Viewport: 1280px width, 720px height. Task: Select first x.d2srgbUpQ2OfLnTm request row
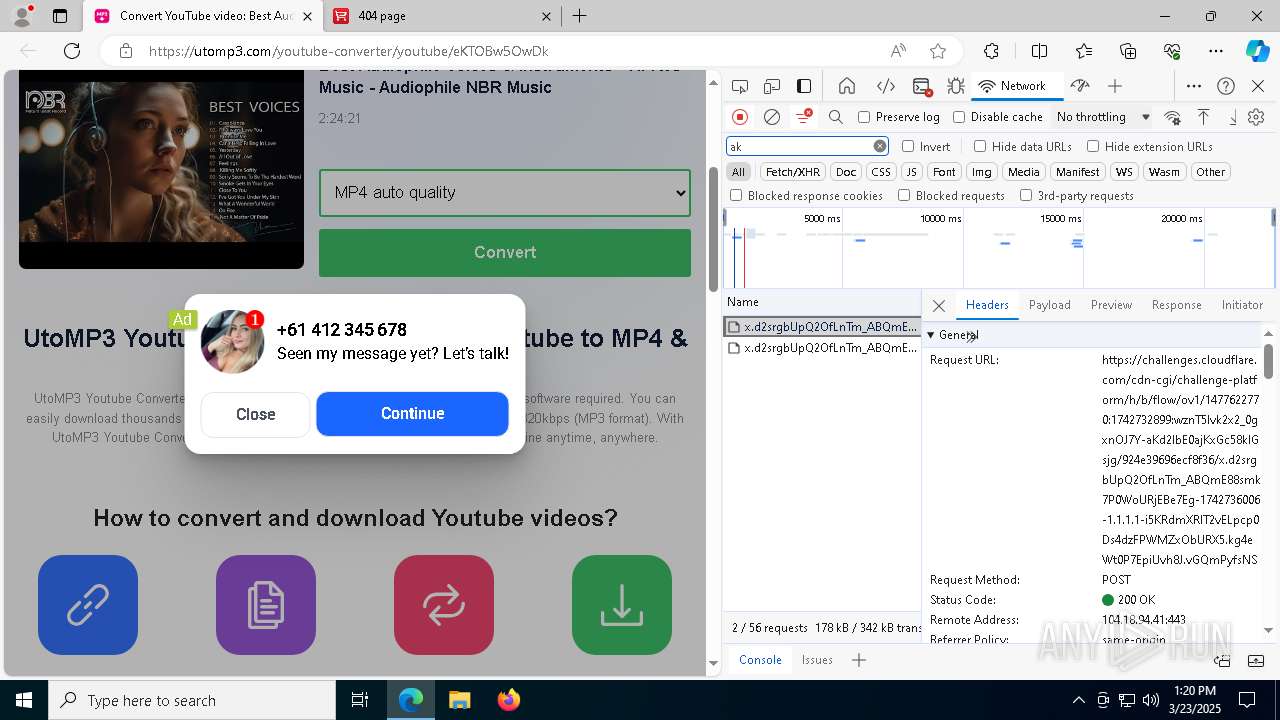tap(822, 327)
